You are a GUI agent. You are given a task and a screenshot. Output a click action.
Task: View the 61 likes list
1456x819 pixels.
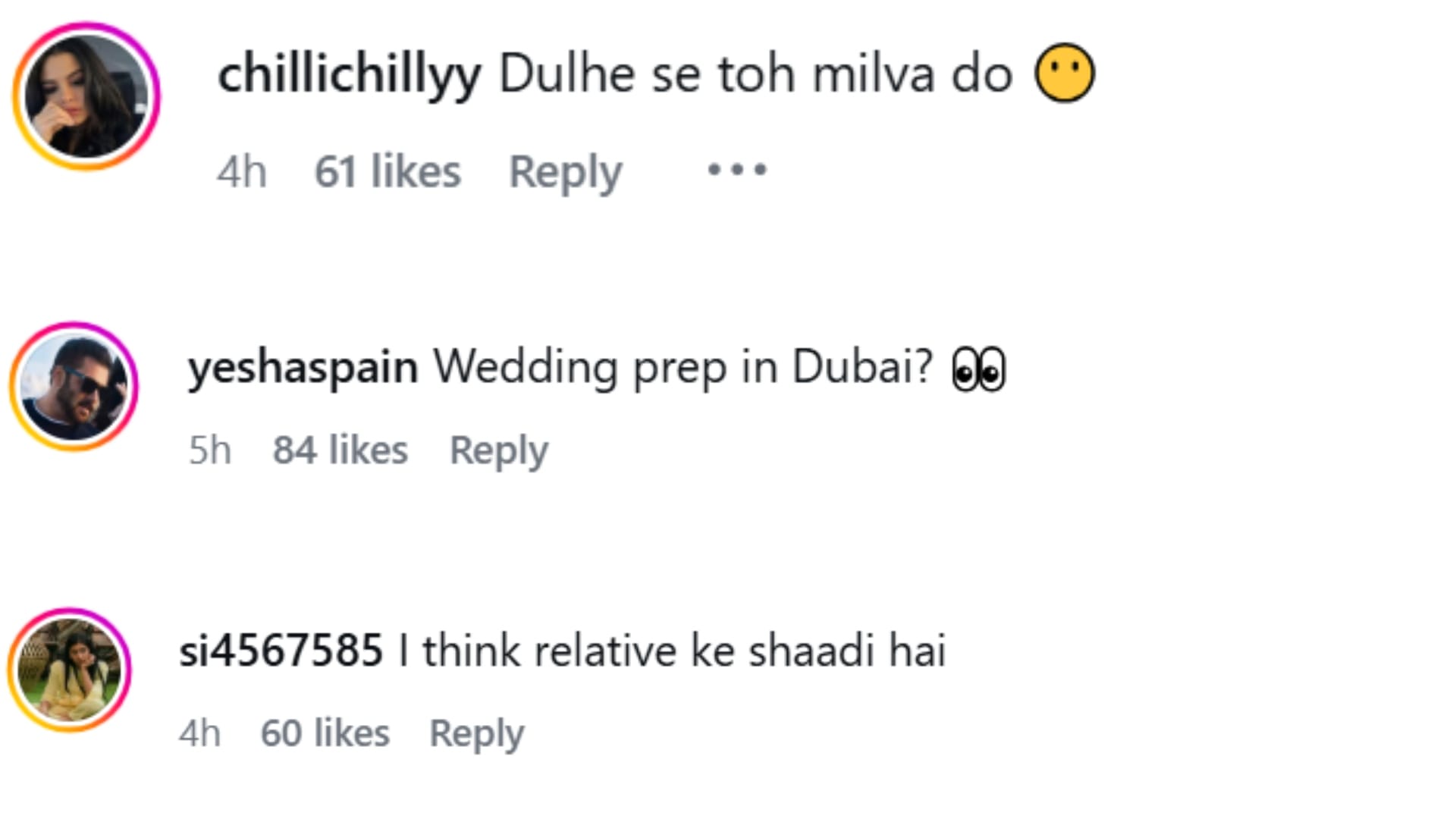[x=388, y=171]
